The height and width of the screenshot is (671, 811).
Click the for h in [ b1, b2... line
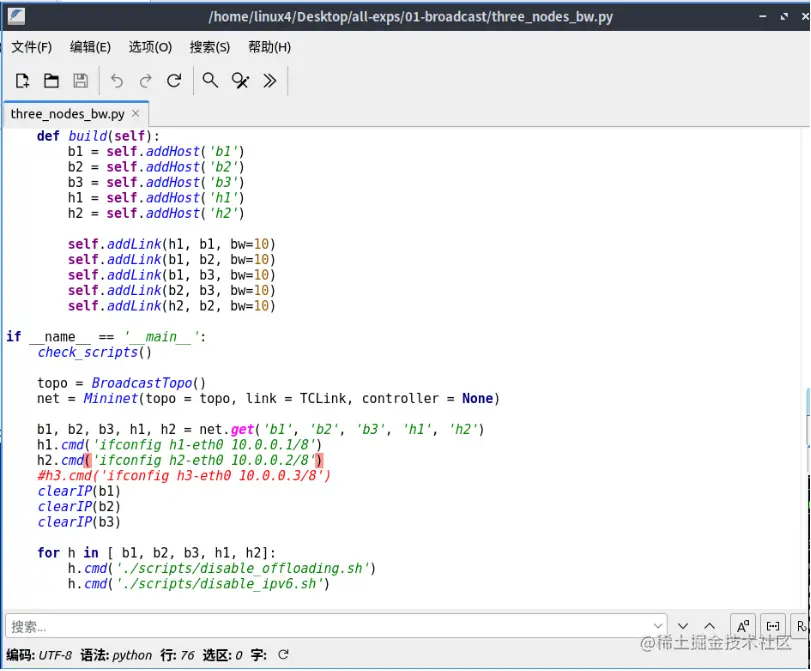pyautogui.click(x=156, y=553)
